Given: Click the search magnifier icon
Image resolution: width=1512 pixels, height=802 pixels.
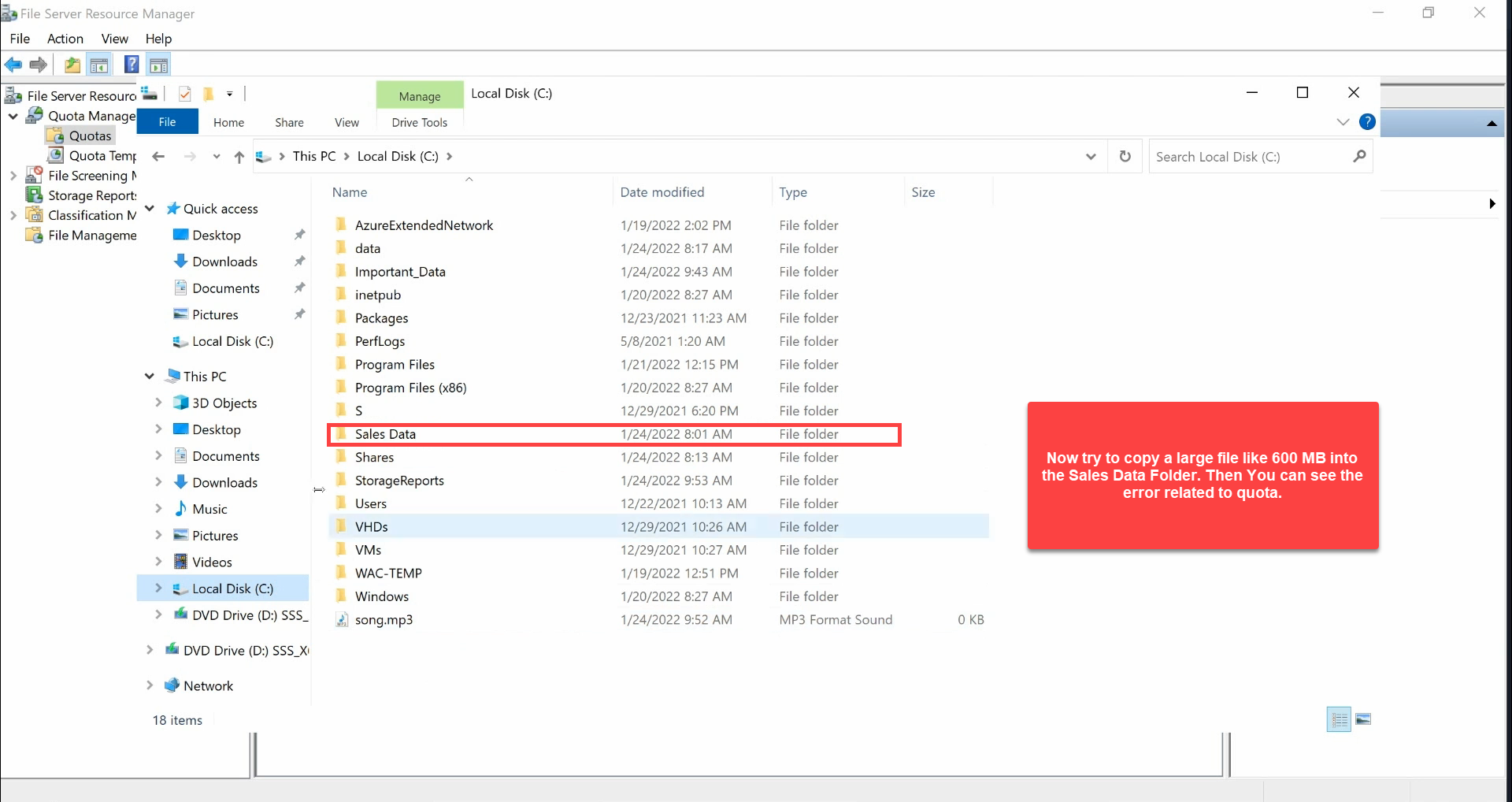Looking at the screenshot, I should click(x=1359, y=156).
